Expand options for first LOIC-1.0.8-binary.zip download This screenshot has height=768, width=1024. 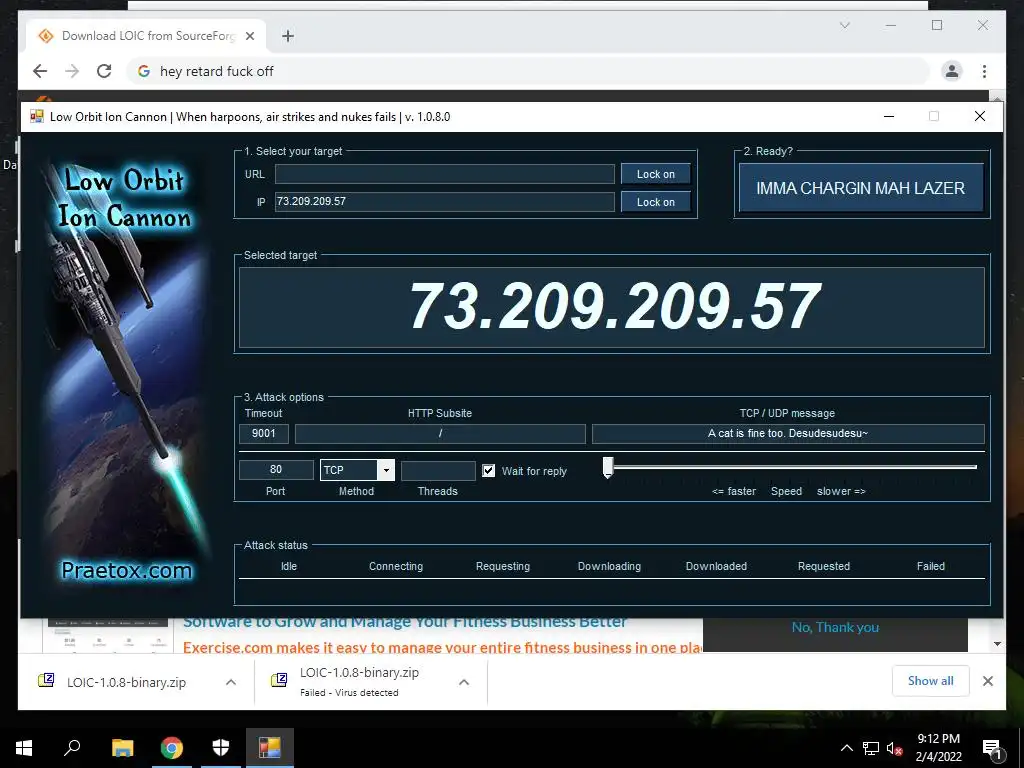tap(231, 682)
